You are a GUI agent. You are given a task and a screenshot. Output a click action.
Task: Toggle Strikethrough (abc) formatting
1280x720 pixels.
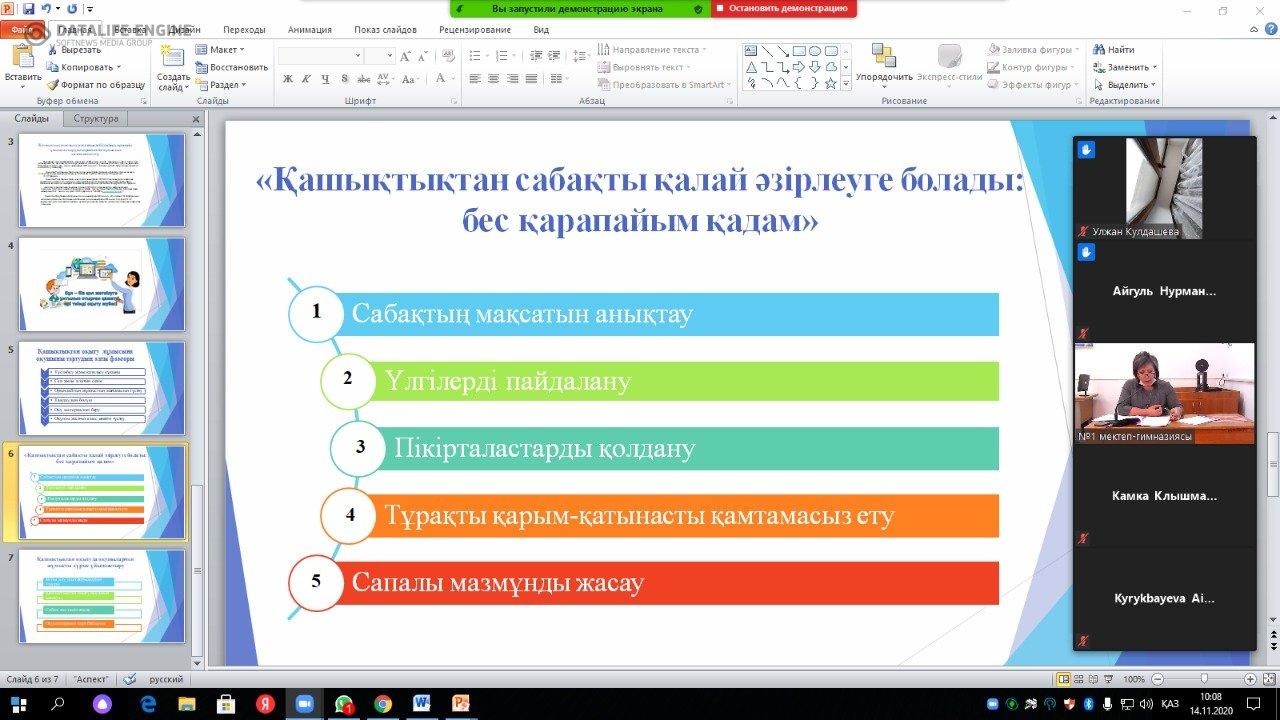[365, 79]
